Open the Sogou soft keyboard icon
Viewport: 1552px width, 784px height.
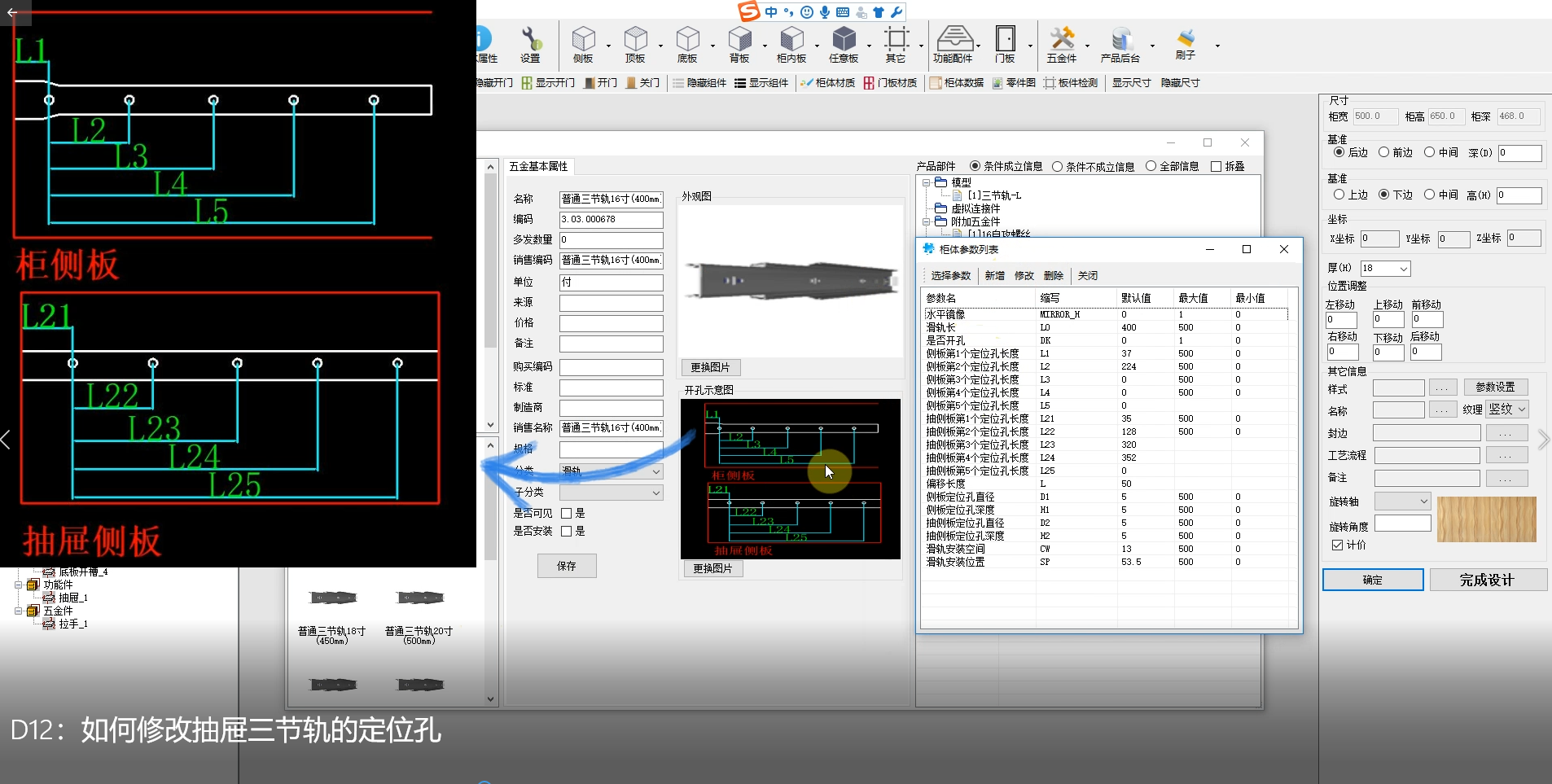pyautogui.click(x=843, y=12)
